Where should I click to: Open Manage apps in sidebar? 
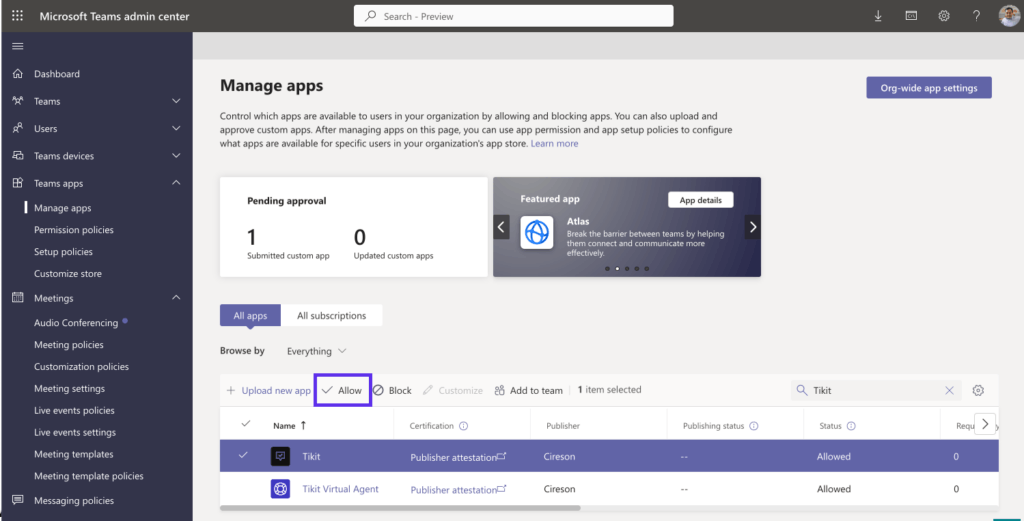point(63,208)
